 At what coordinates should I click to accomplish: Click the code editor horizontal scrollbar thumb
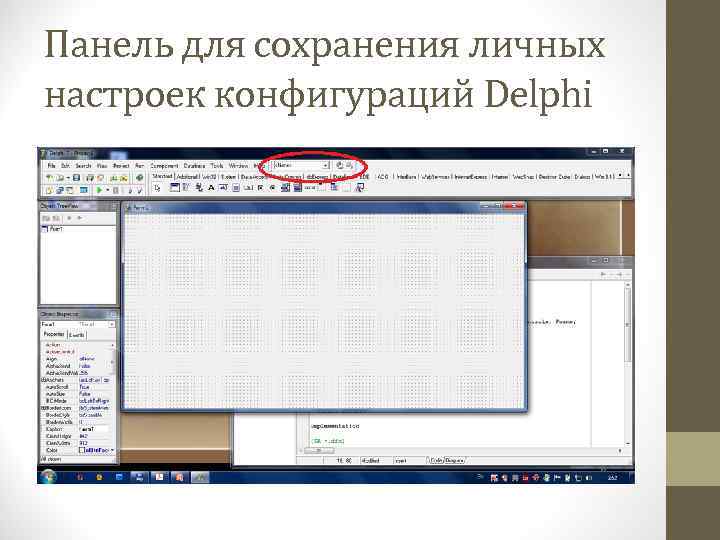[x=319, y=450]
